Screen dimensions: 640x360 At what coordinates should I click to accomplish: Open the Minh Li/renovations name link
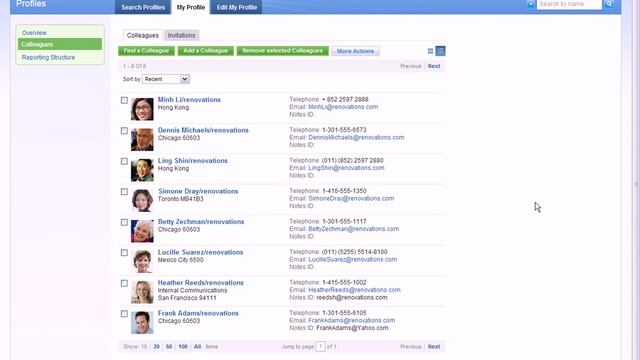coord(189,100)
